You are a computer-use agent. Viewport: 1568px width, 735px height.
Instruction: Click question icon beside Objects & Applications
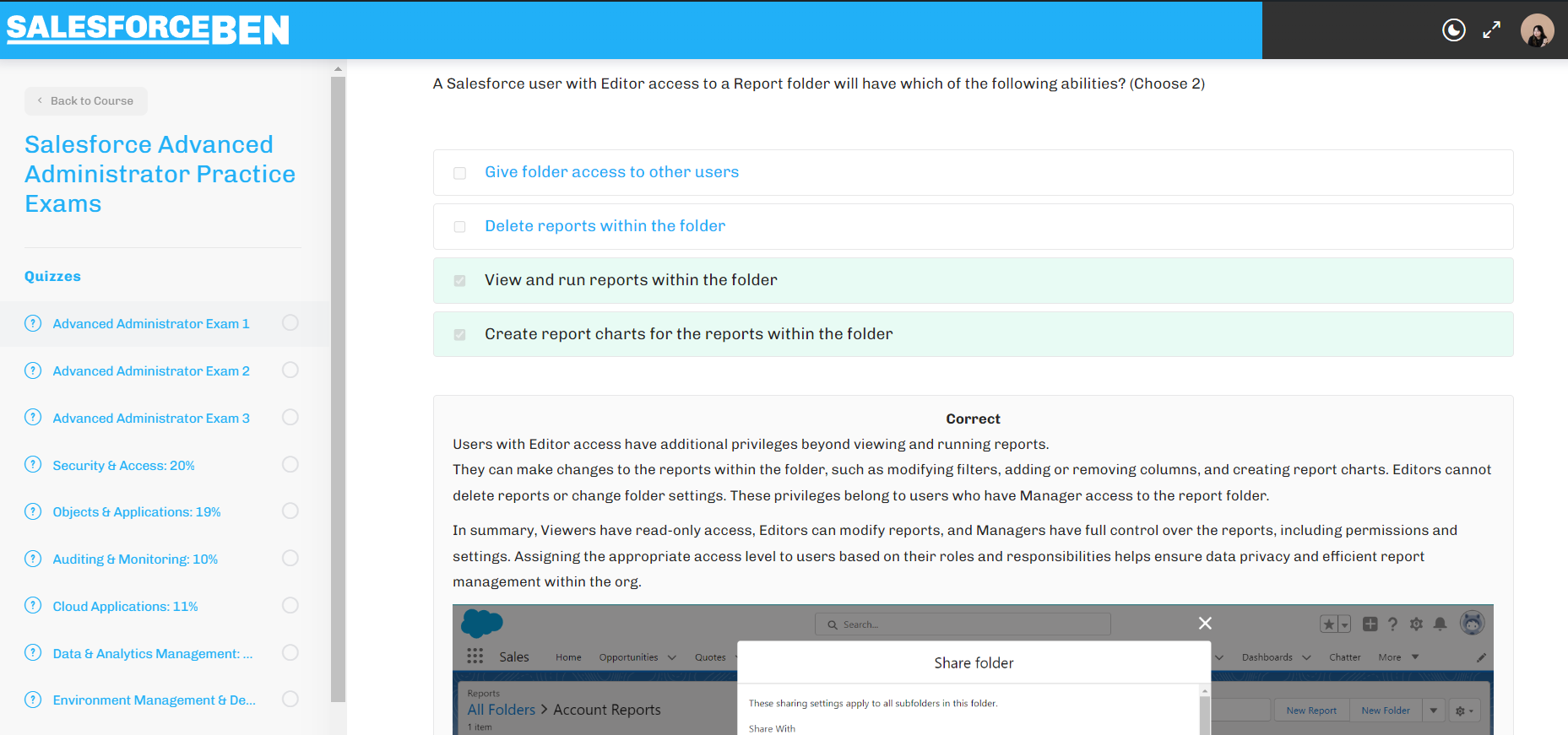(x=33, y=511)
